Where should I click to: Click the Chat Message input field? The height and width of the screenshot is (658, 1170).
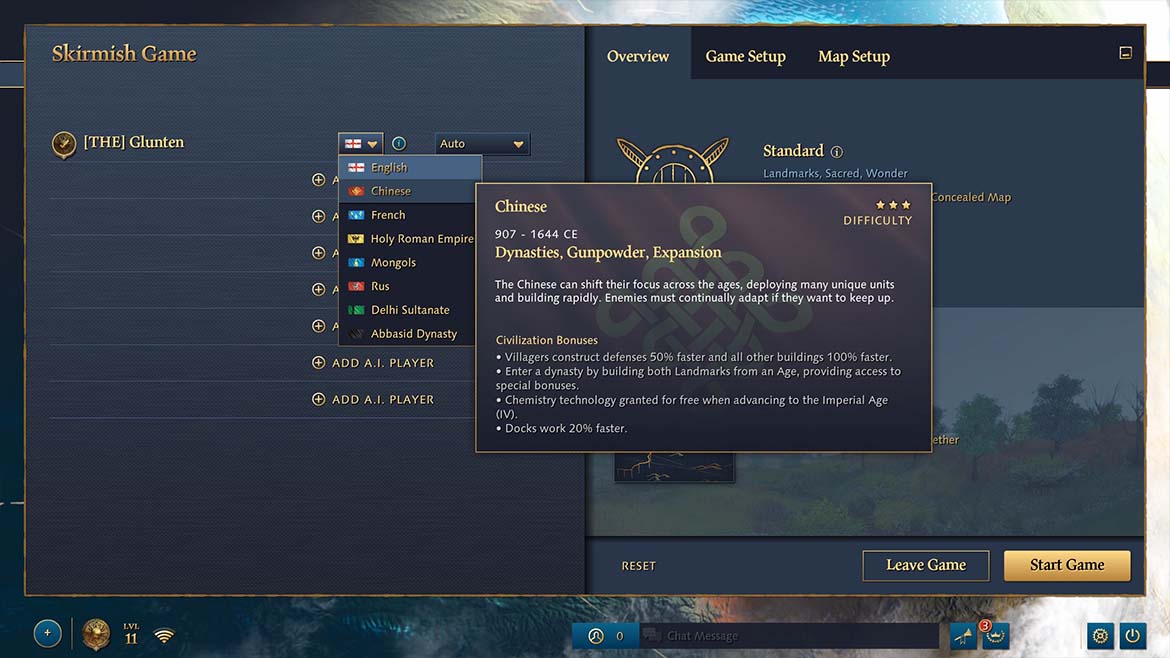pyautogui.click(x=789, y=636)
